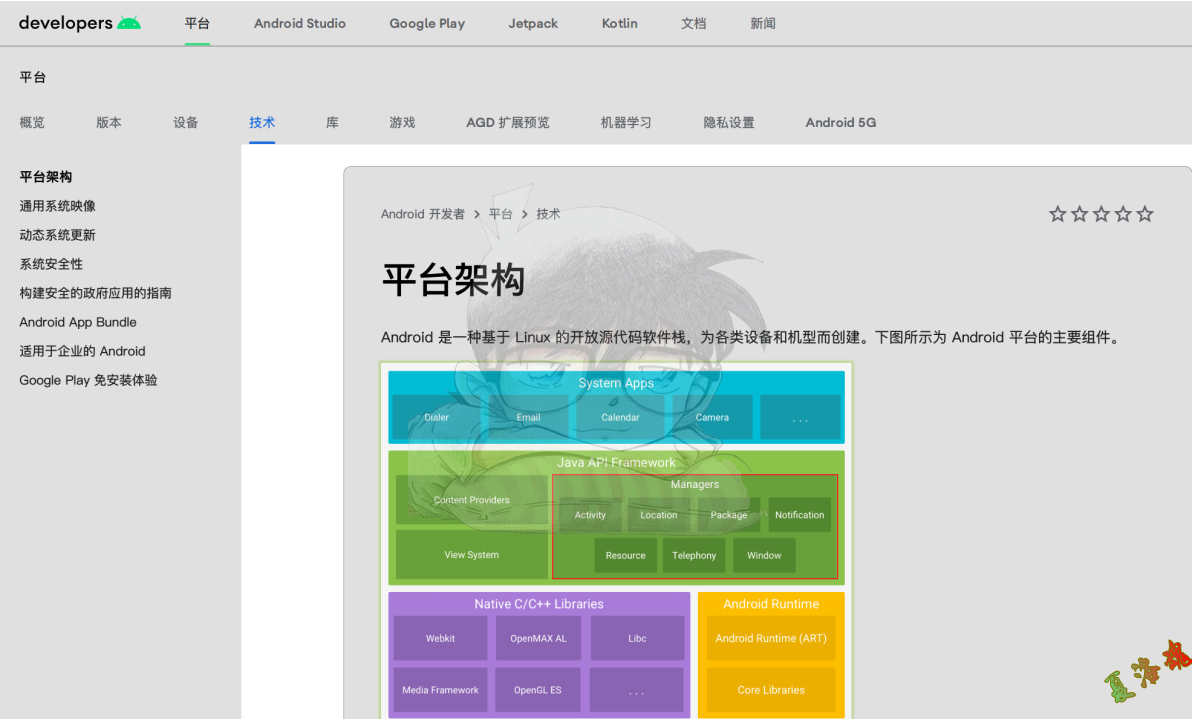Click the Android developers logo
This screenshot has height=719, width=1192.
click(x=79, y=22)
